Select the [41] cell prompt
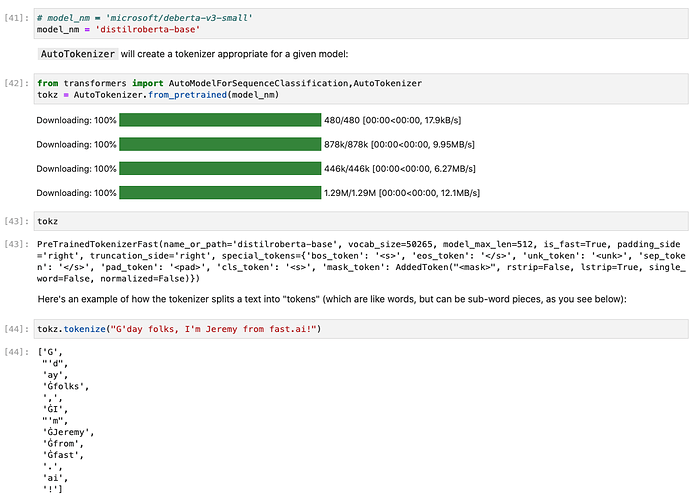This screenshot has height=499, width=690. coord(16,18)
